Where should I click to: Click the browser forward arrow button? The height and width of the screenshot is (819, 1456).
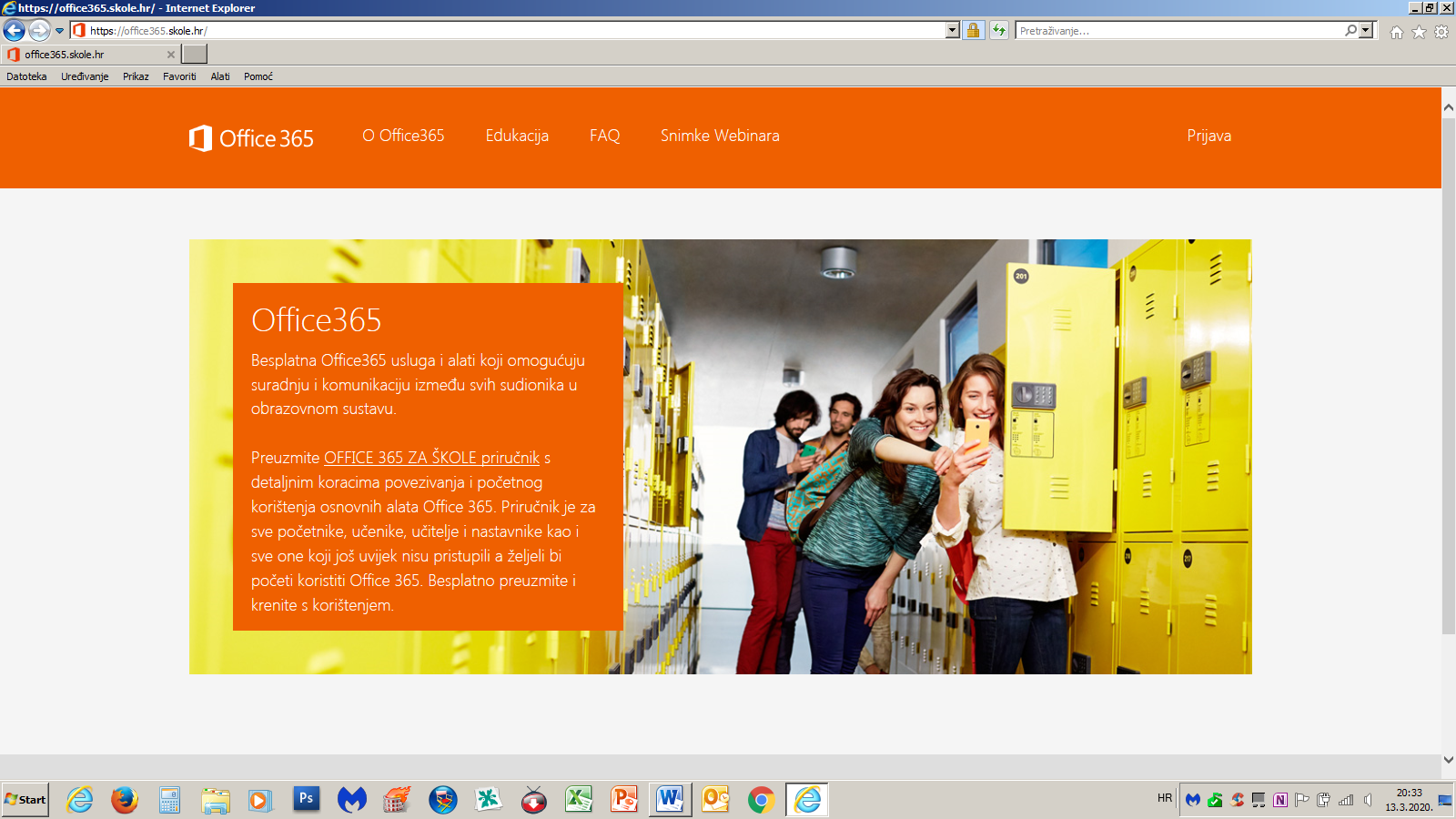[39, 30]
